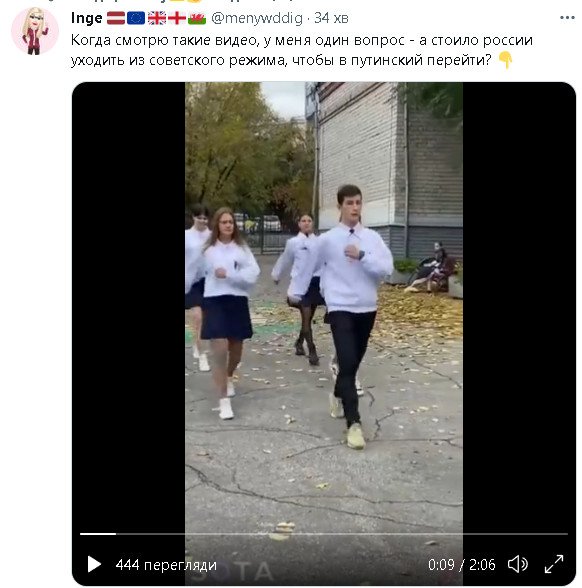Click the 0:09 / 2:06 time display

462,564
